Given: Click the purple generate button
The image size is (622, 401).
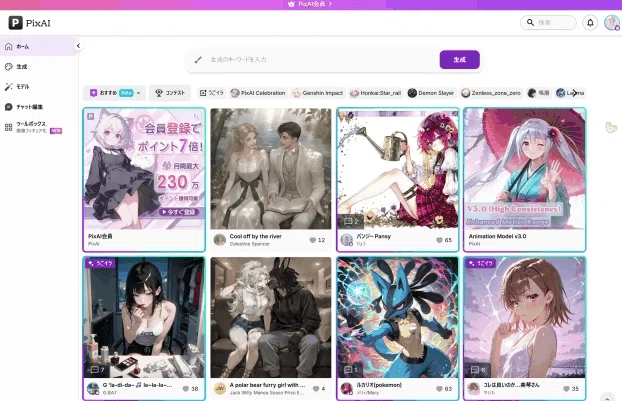Looking at the screenshot, I should tap(459, 59).
